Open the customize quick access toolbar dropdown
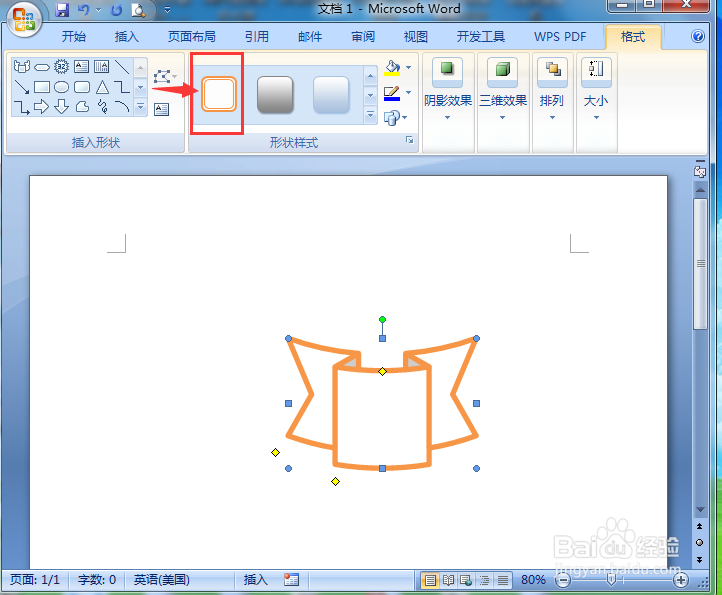 click(167, 10)
